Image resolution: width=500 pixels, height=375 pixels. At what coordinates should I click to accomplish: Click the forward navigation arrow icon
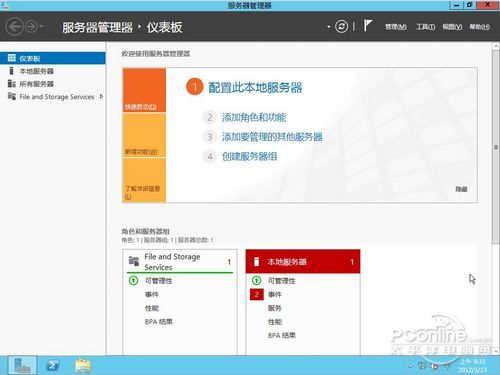click(31, 26)
